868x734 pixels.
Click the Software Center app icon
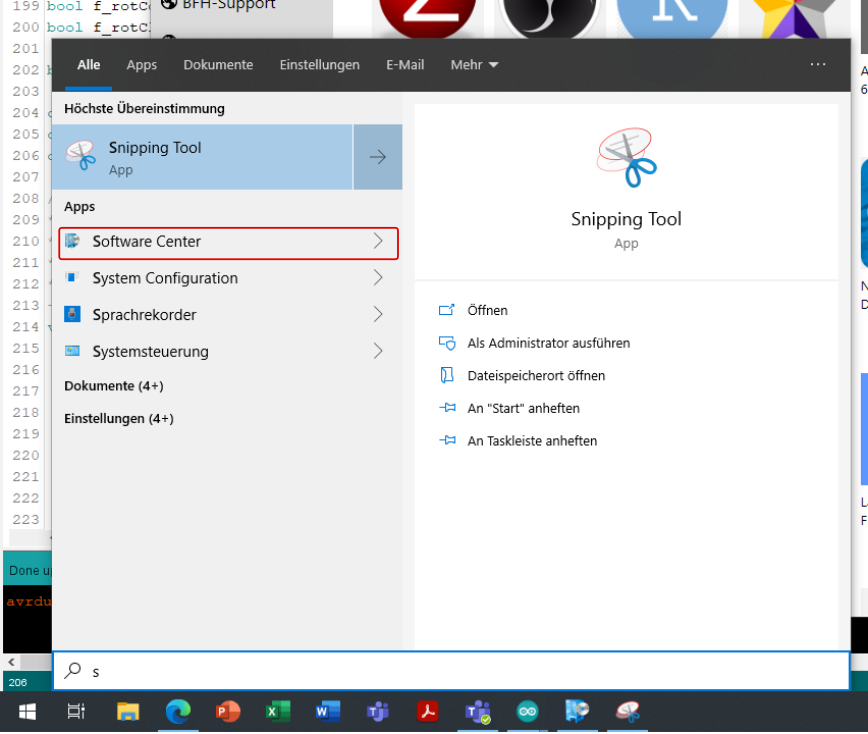[x=72, y=241]
